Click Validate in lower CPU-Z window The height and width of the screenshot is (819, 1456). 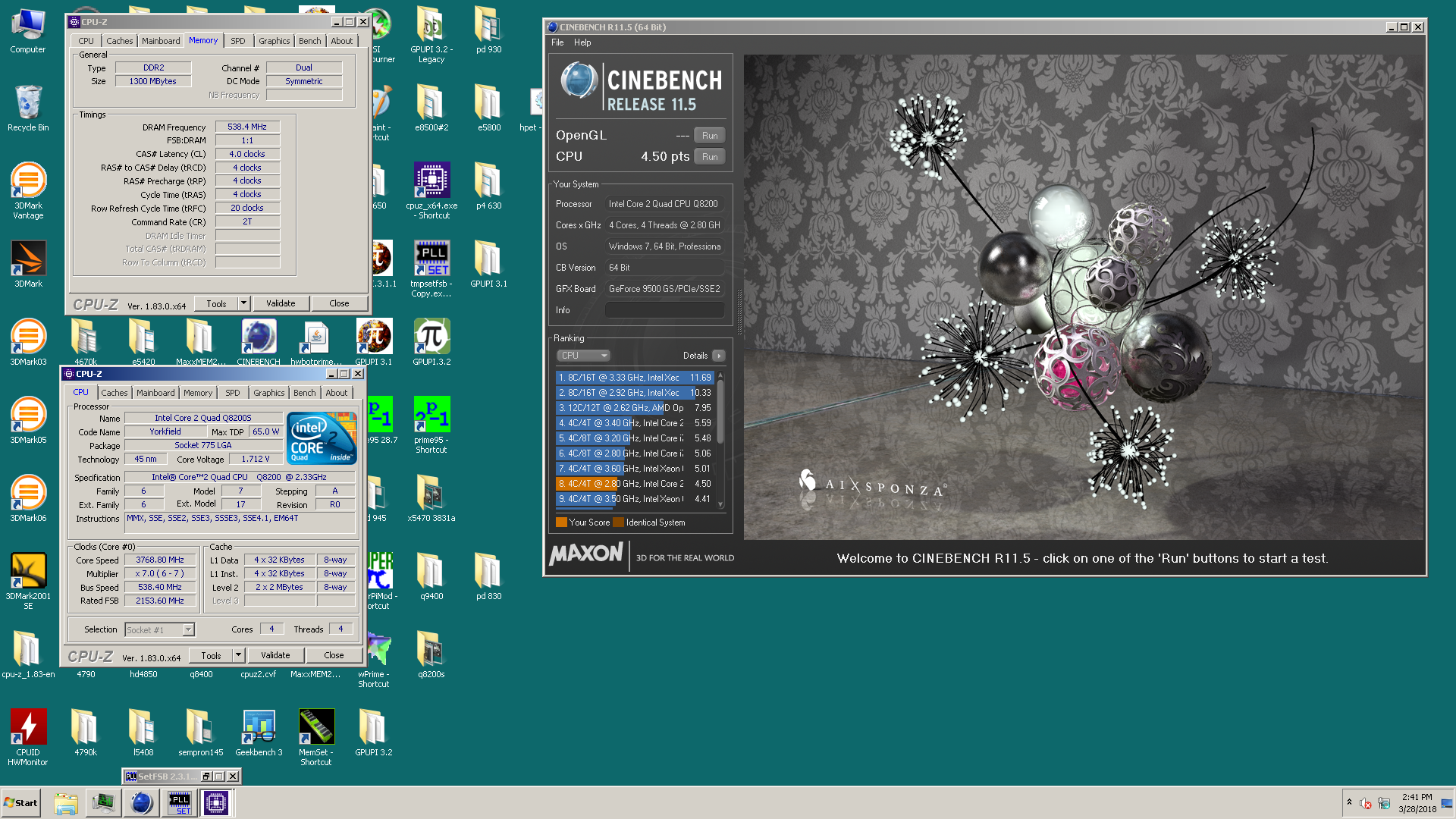[x=275, y=655]
